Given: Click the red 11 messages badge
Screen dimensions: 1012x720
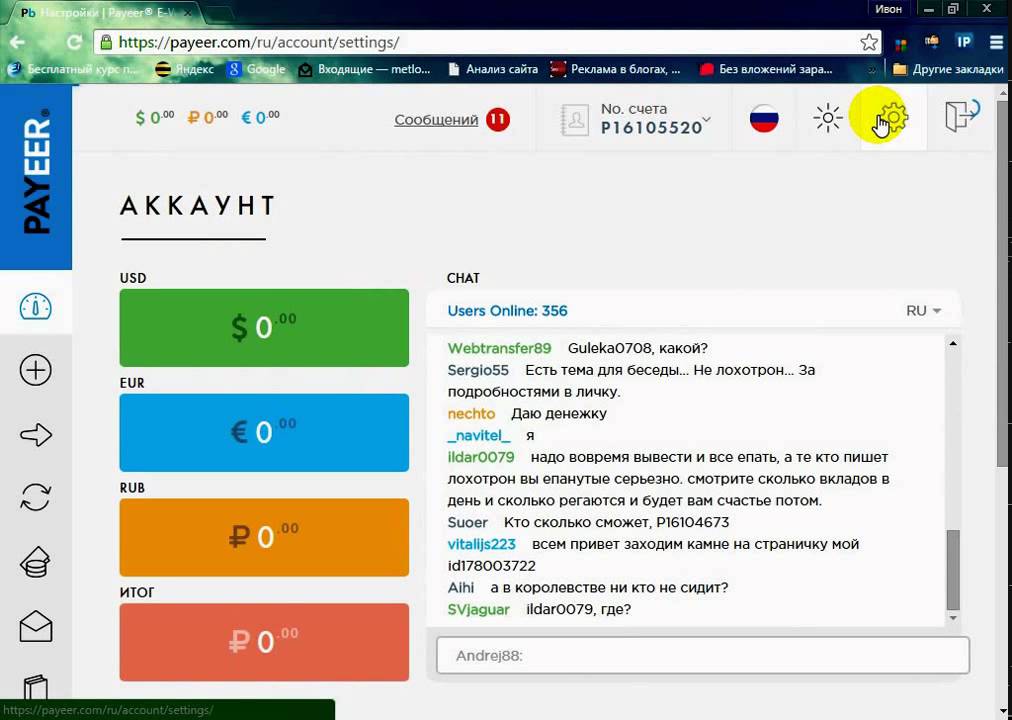Looking at the screenshot, I should pos(498,119).
